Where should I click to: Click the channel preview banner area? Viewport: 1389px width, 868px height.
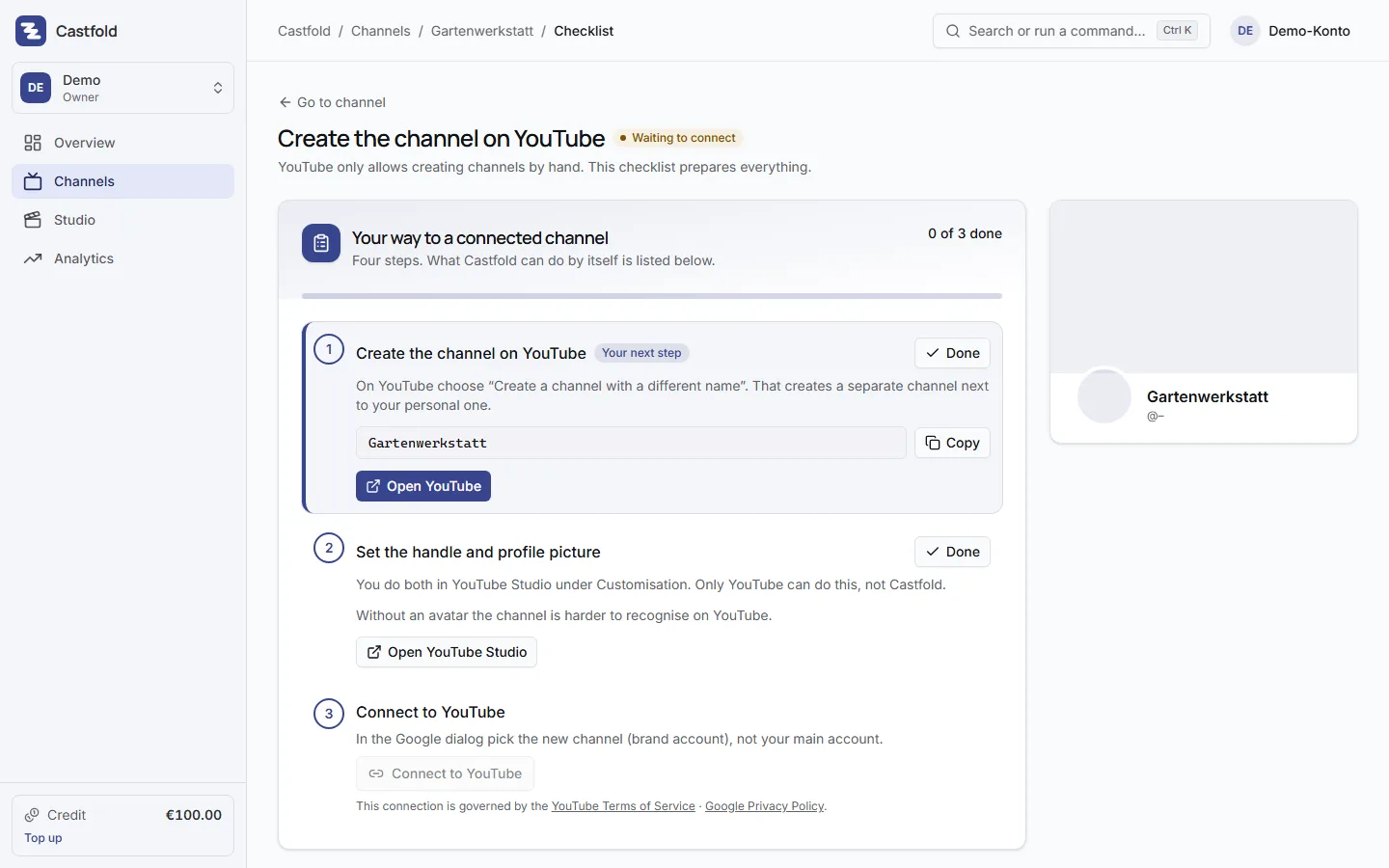(x=1204, y=286)
